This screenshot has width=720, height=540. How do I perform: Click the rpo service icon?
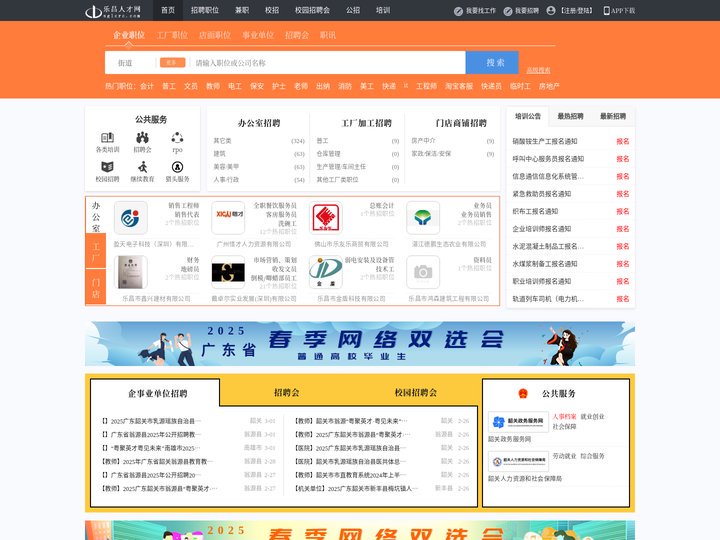pos(177,137)
